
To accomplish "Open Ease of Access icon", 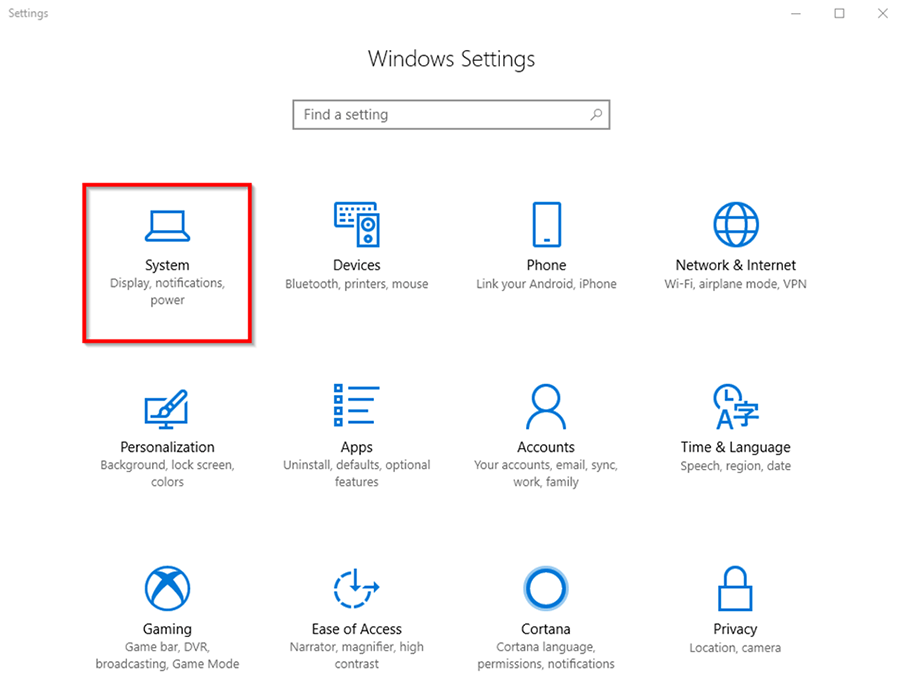I will tap(356, 588).
